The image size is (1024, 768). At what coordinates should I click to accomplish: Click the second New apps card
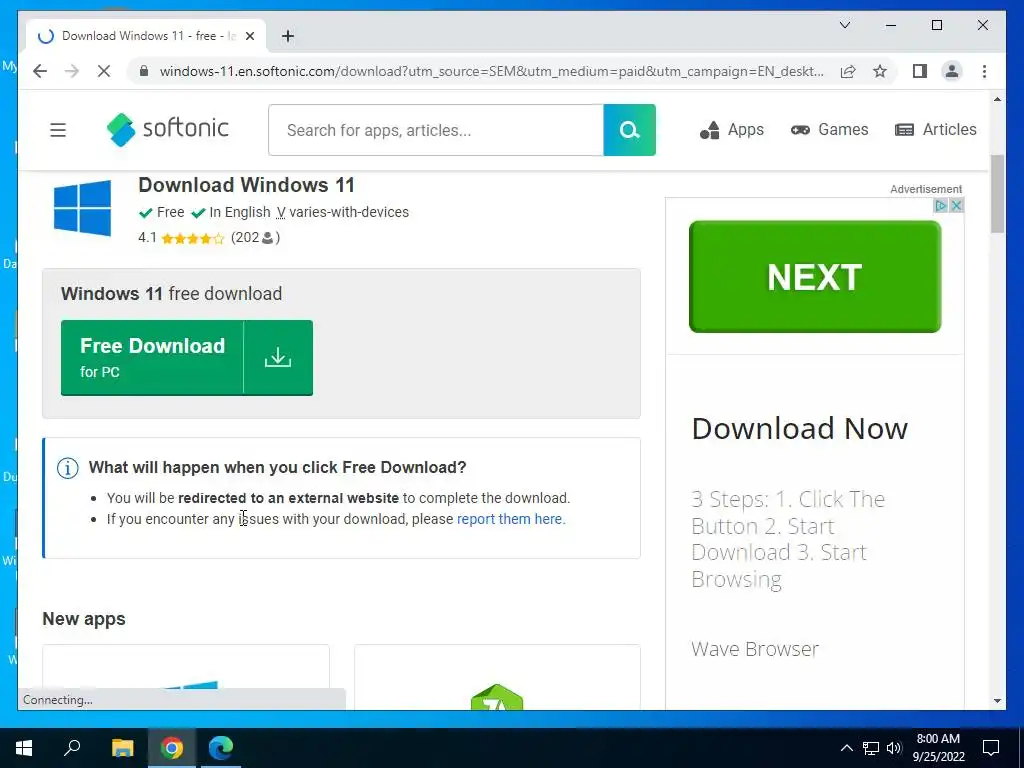coord(497,677)
